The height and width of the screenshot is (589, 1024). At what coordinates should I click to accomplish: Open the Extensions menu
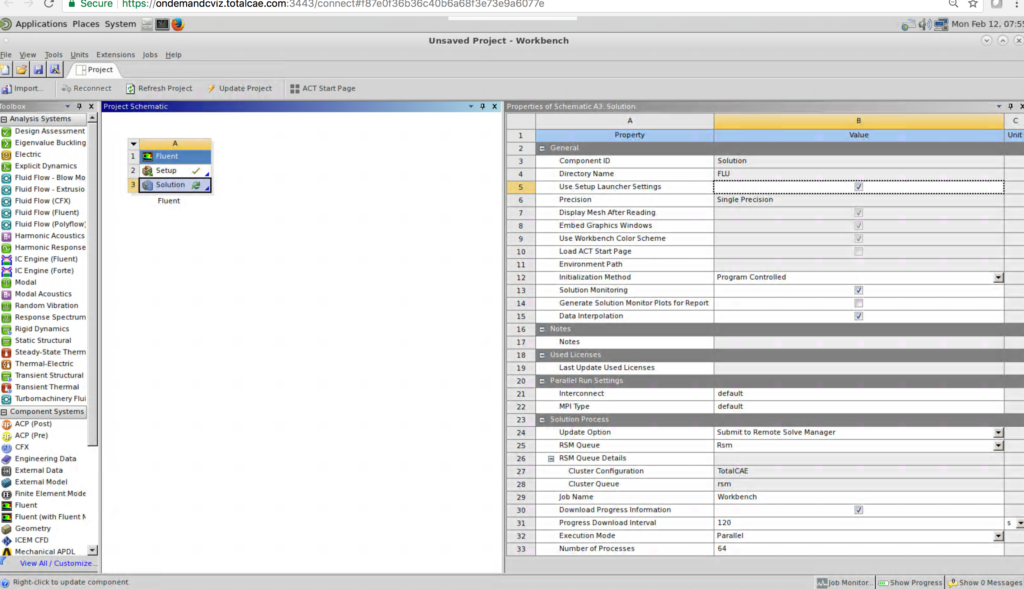tap(115, 54)
